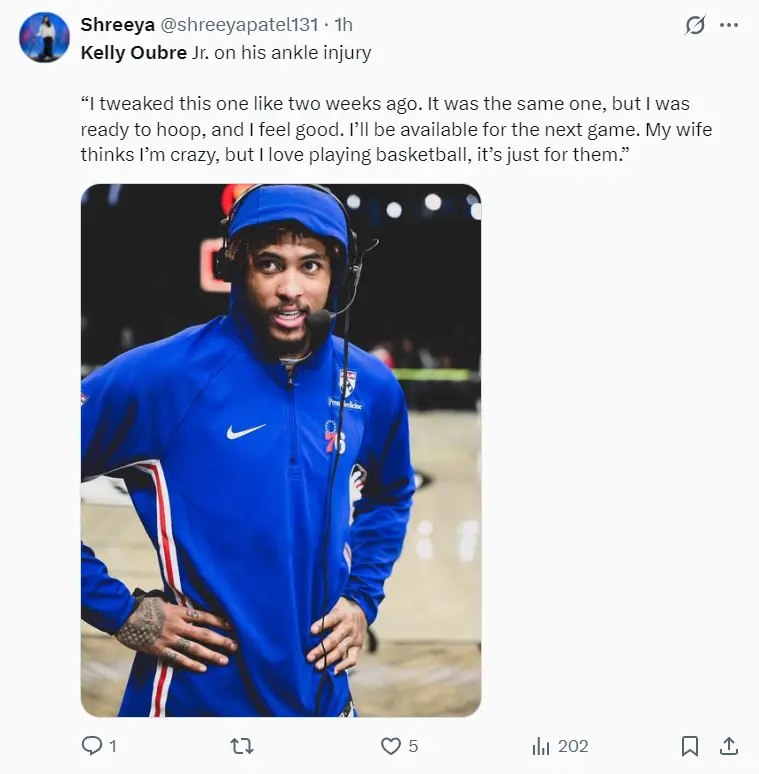Click the reply count number 1

pos(113,746)
